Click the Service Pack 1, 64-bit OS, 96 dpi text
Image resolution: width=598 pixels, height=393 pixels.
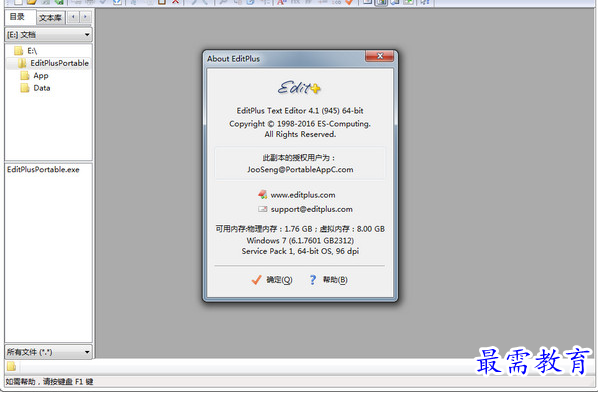click(300, 251)
